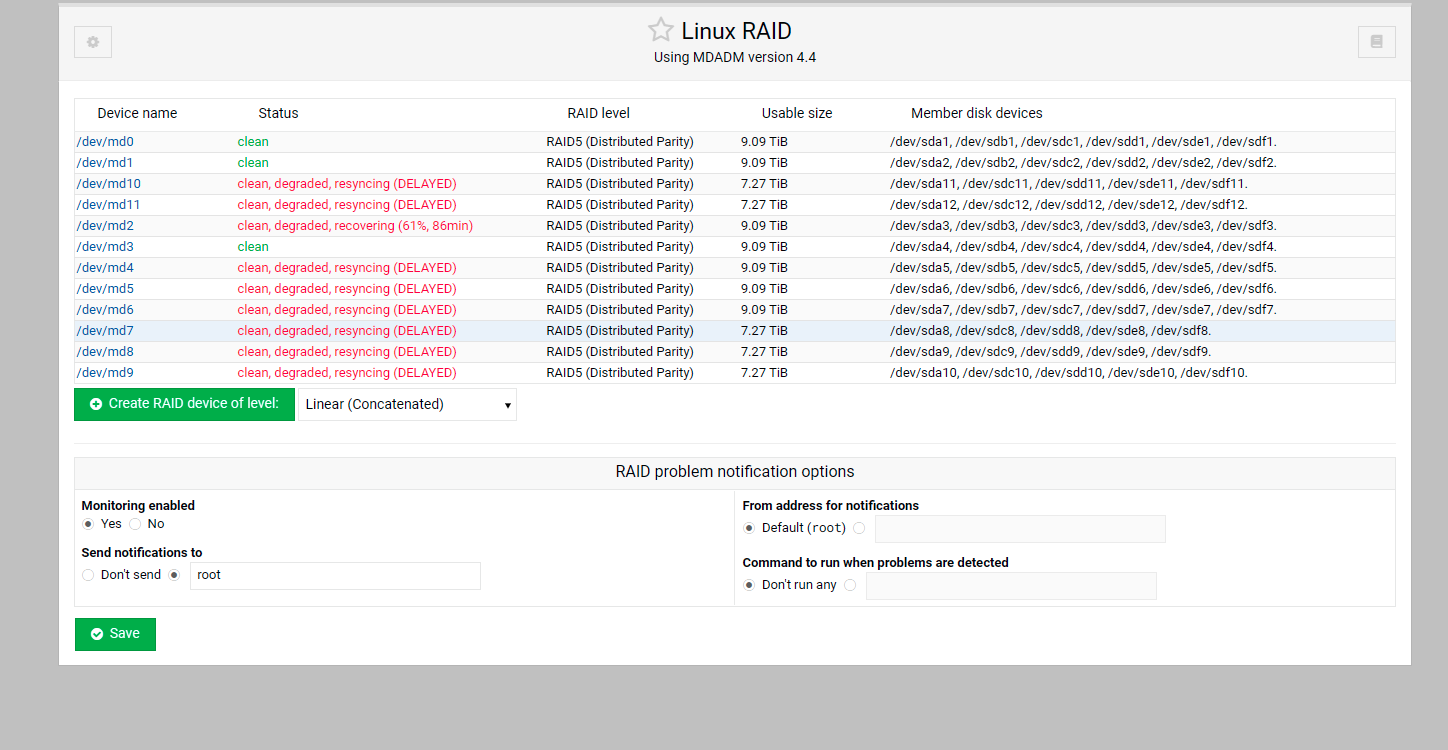Click 'RAID problem notification options' heading
Image resolution: width=1448 pixels, height=750 pixels.
pos(735,472)
